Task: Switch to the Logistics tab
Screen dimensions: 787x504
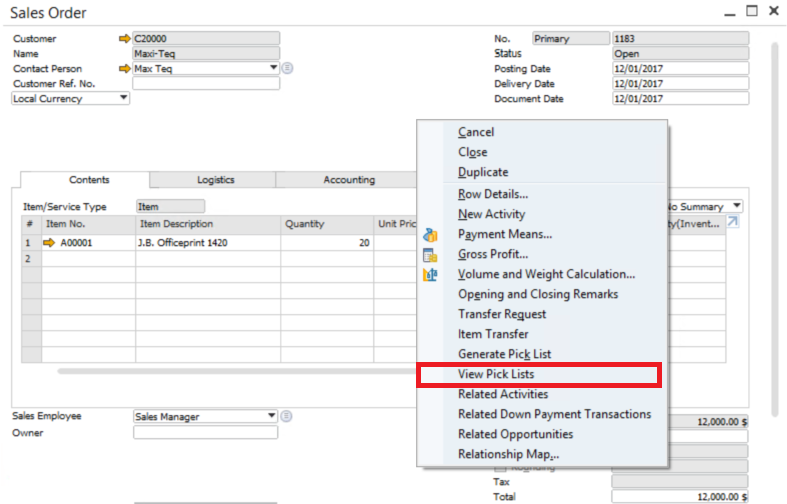Action: coord(215,180)
